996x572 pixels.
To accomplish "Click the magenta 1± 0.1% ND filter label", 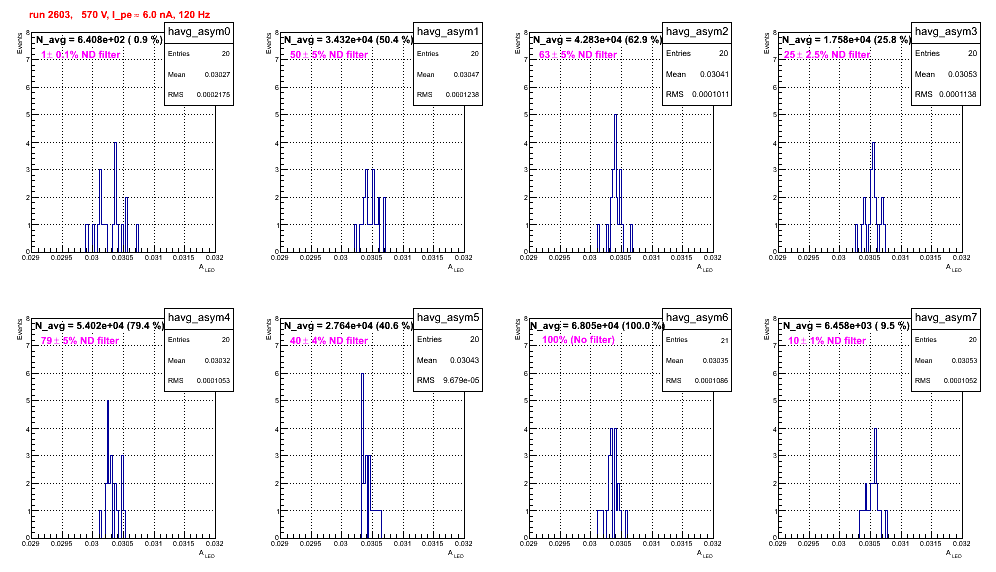I will (81, 55).
